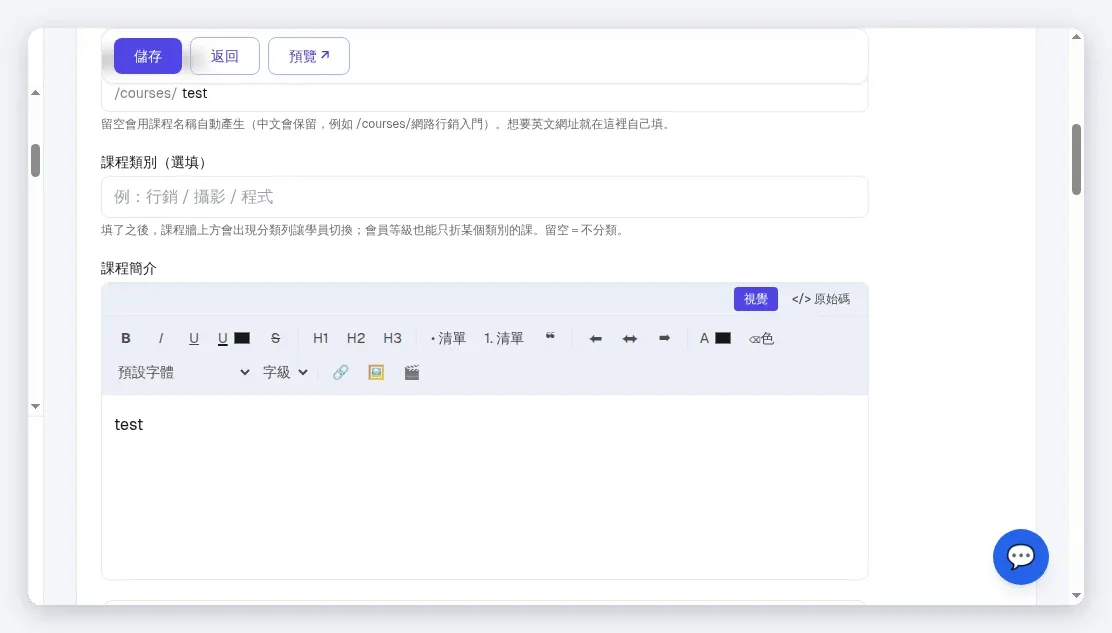Pick the underline color swatch
This screenshot has height=633, width=1112.
pos(242,338)
